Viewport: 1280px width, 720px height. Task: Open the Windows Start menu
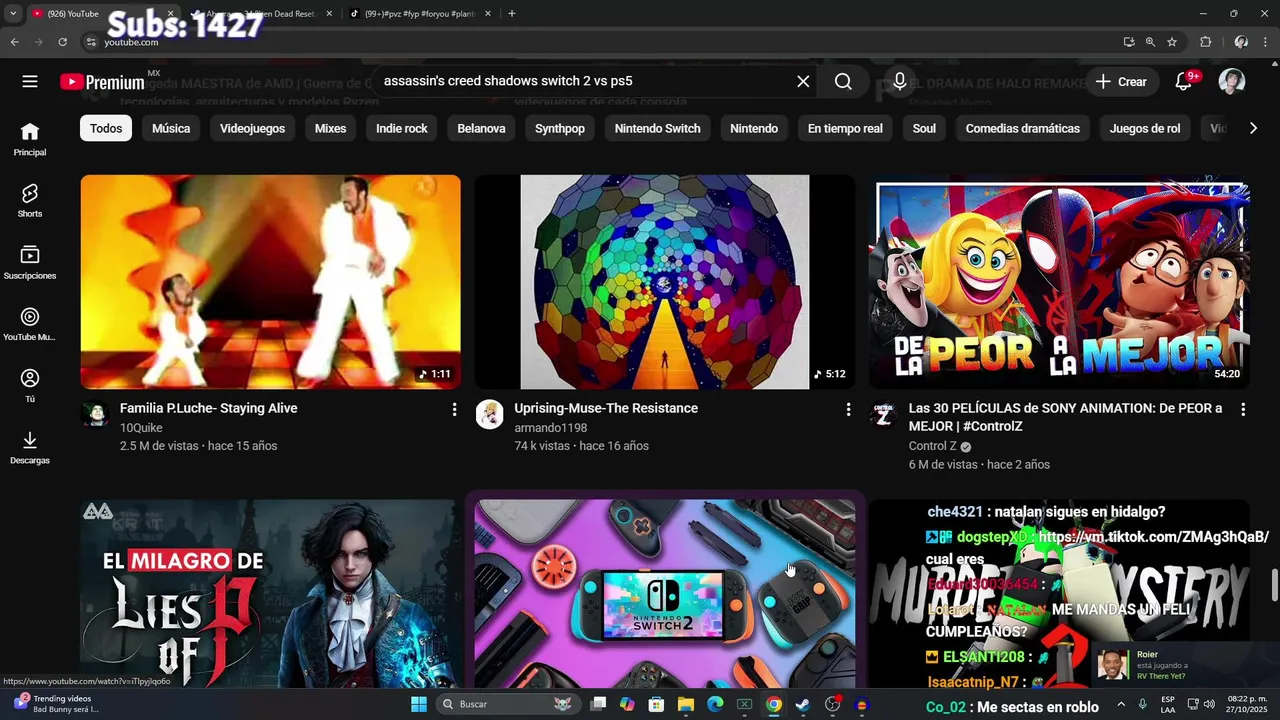(x=419, y=704)
